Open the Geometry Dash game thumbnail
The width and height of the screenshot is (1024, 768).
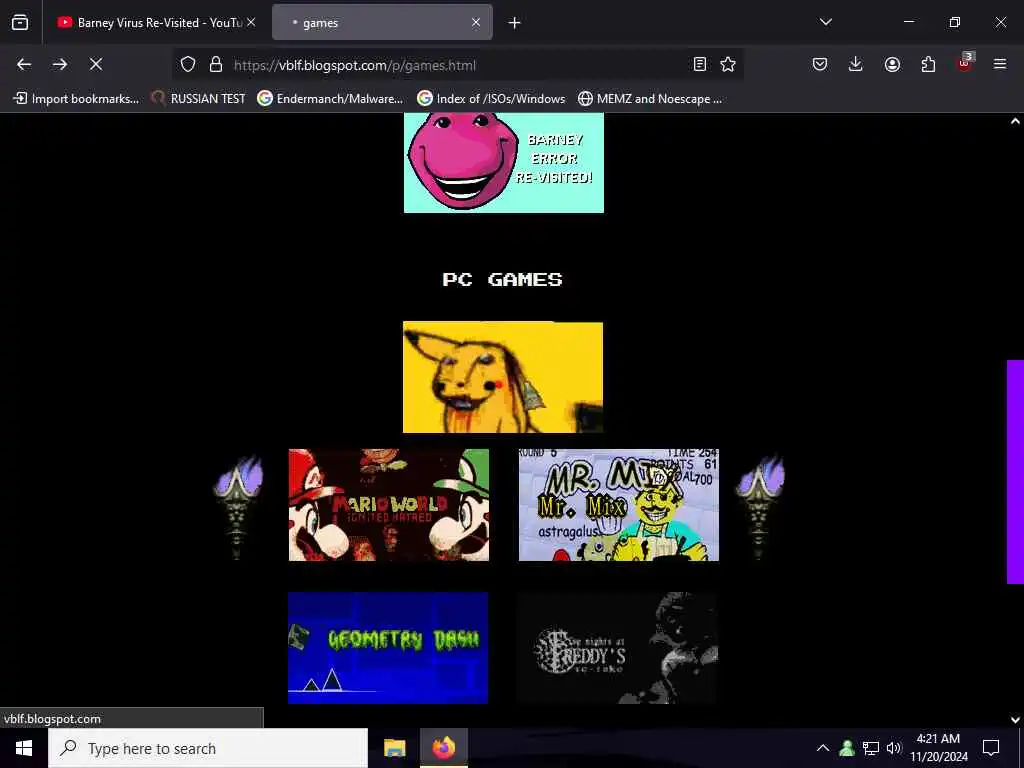coord(388,648)
